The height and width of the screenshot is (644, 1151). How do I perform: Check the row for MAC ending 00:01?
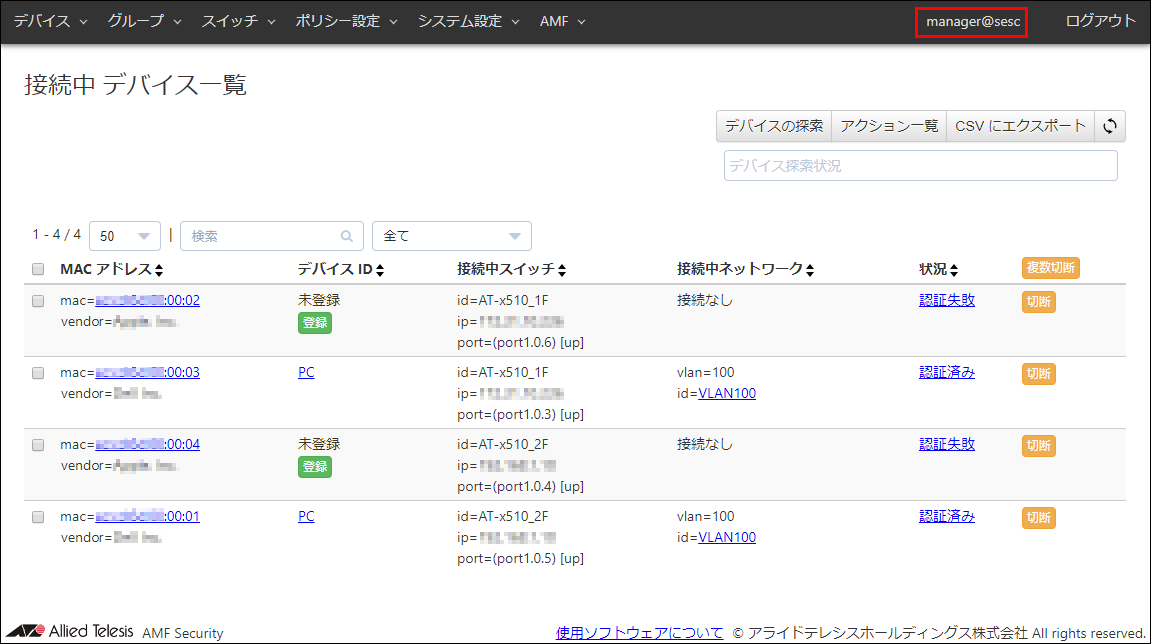point(38,517)
